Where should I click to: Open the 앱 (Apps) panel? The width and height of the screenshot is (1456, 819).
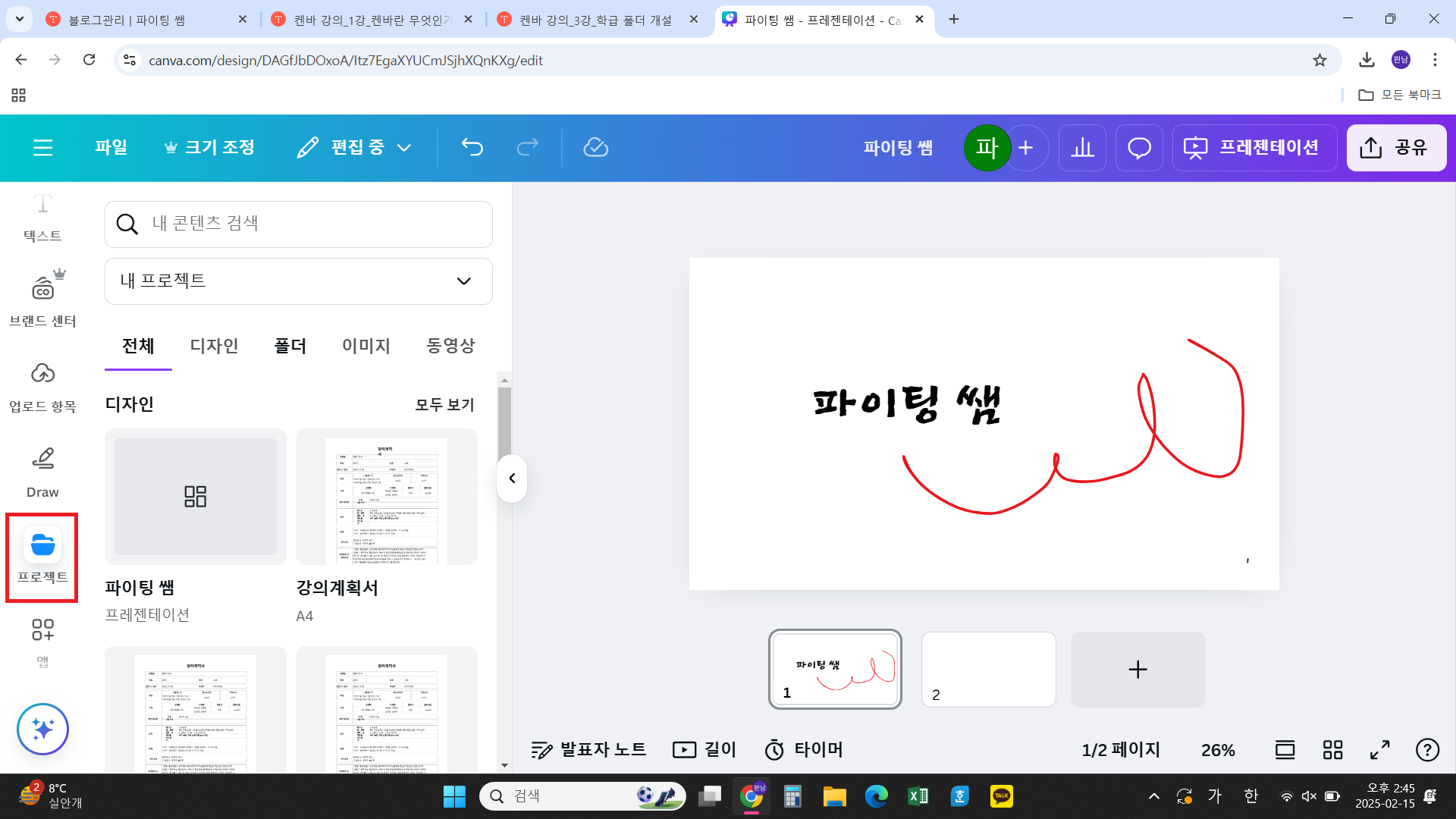point(42,641)
